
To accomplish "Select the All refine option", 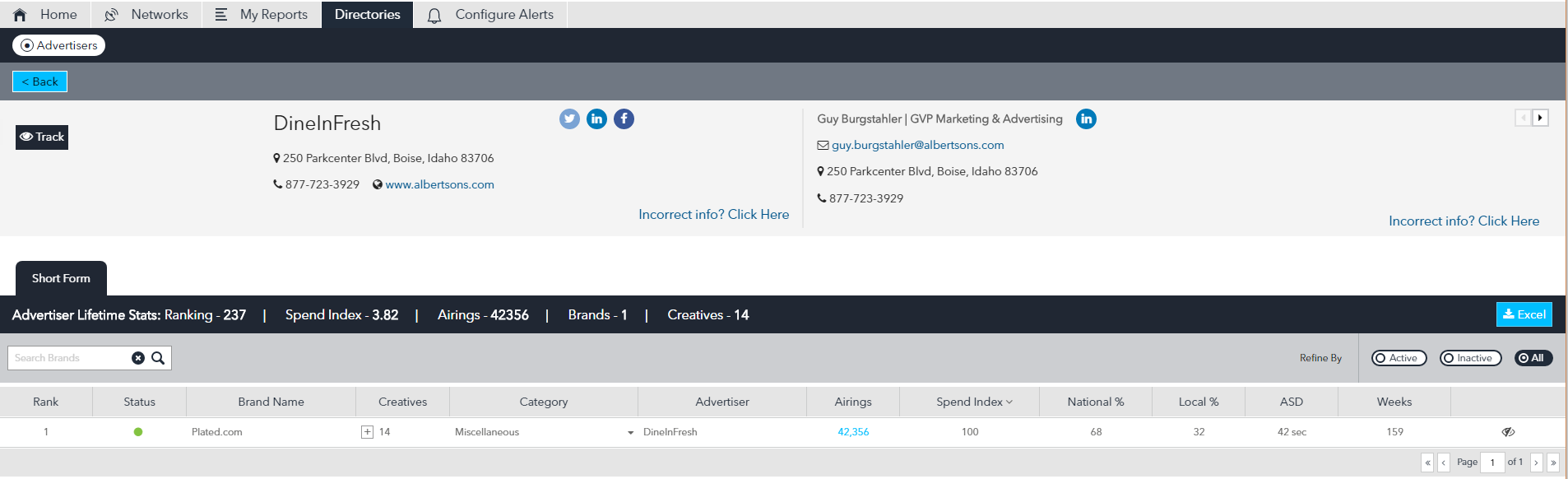I will click(1533, 358).
